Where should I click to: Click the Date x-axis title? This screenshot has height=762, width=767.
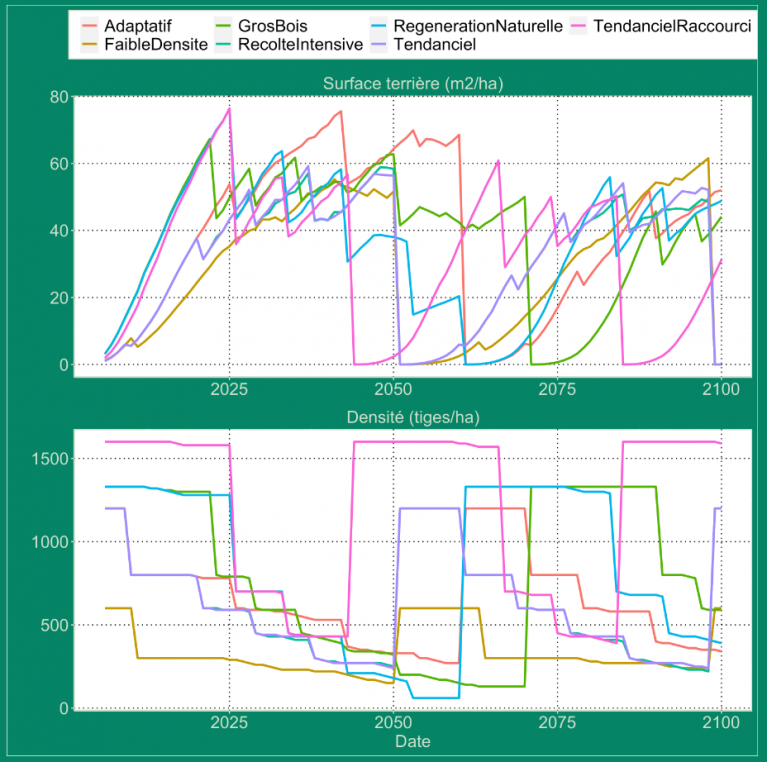pos(412,741)
